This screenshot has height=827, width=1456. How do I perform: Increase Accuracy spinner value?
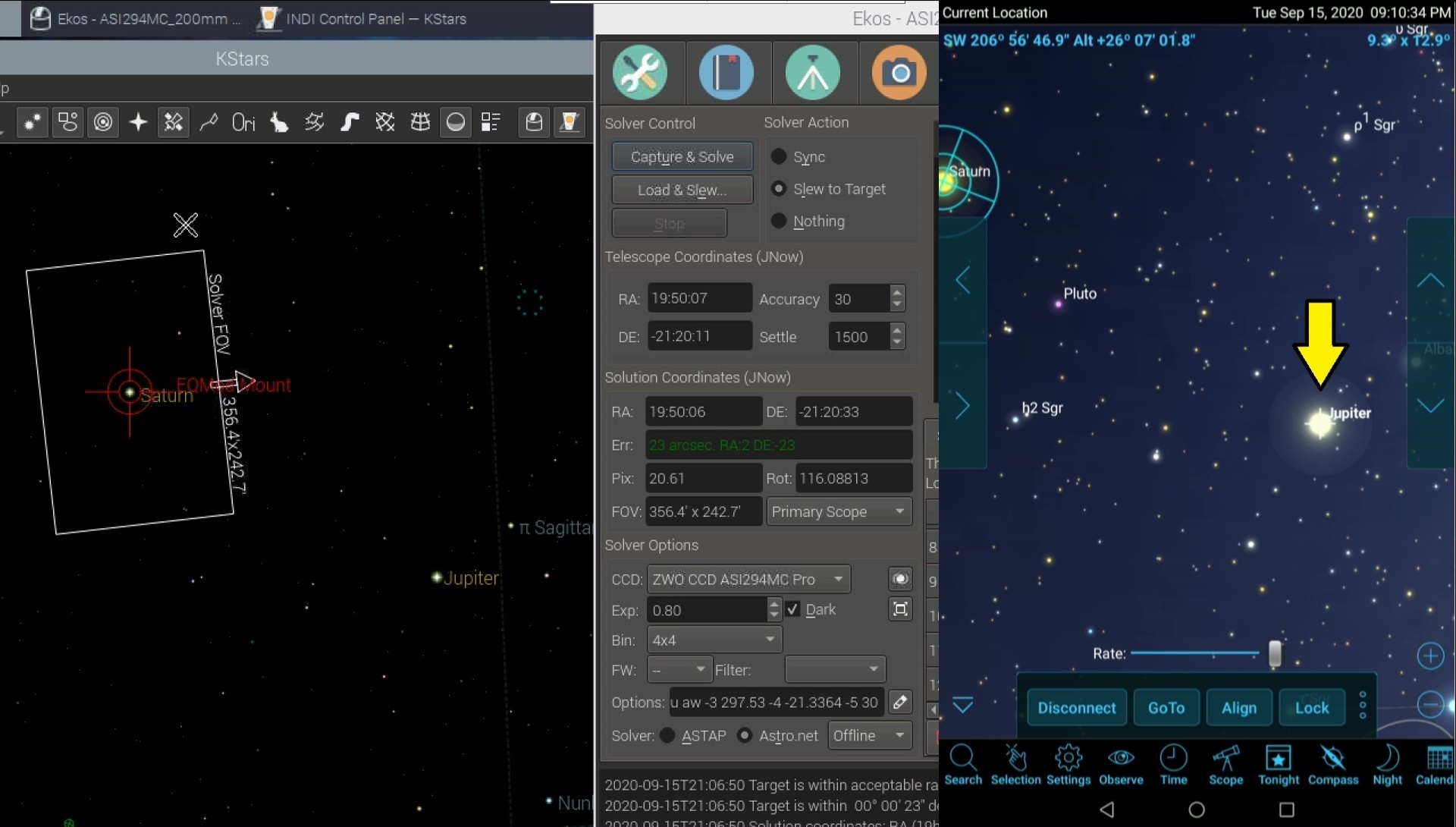tap(897, 291)
